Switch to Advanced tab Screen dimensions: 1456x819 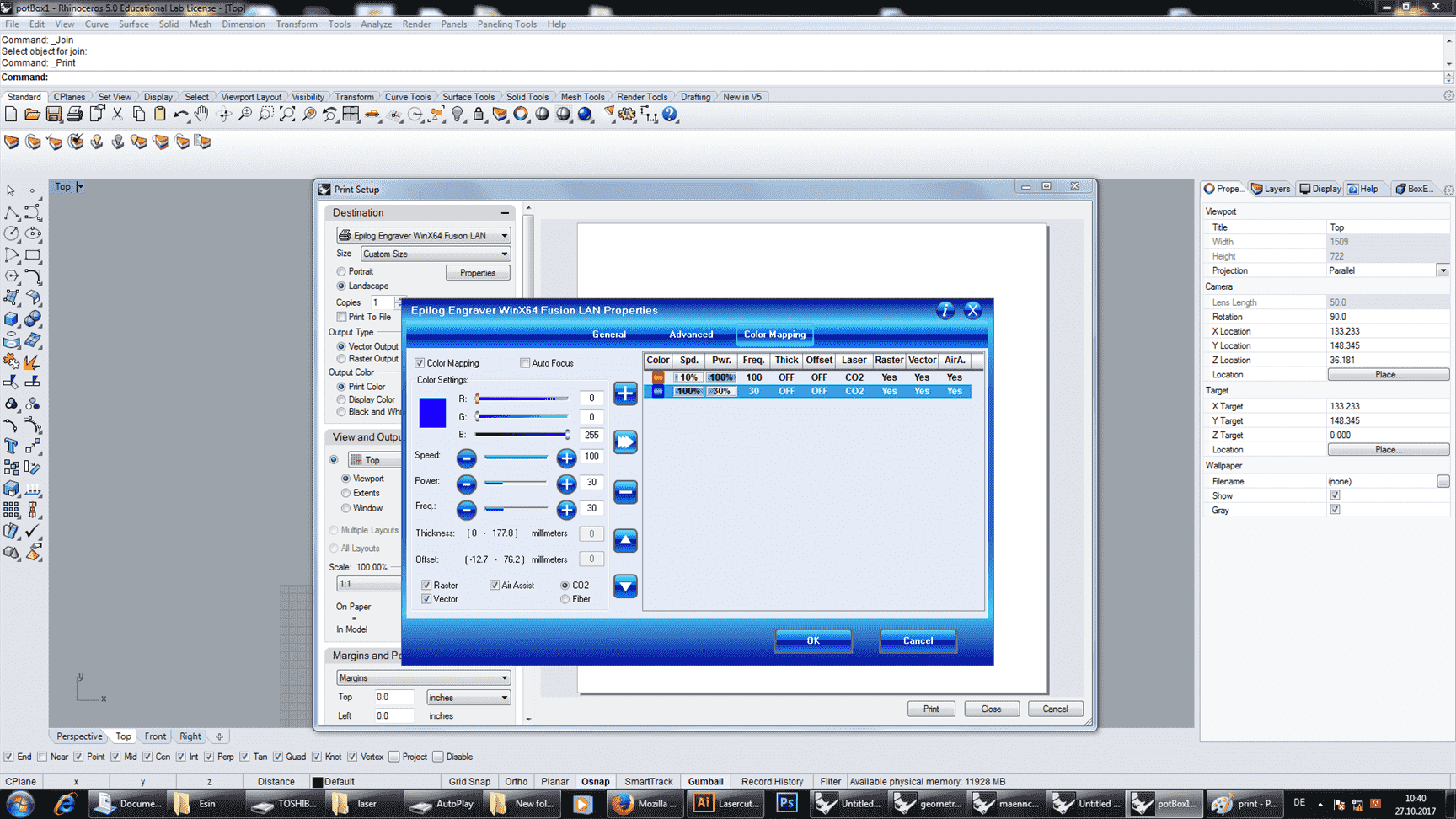pos(691,335)
